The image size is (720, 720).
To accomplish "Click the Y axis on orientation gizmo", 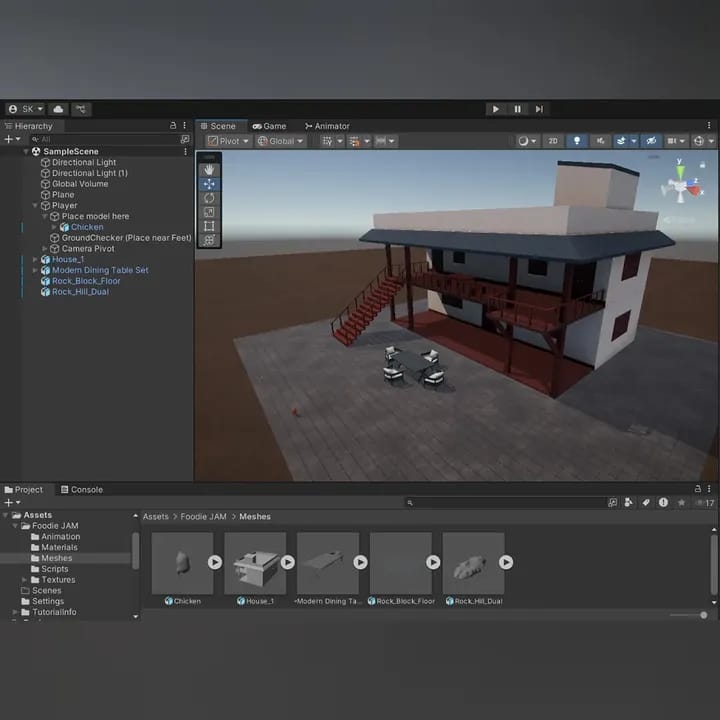I will [x=680, y=171].
